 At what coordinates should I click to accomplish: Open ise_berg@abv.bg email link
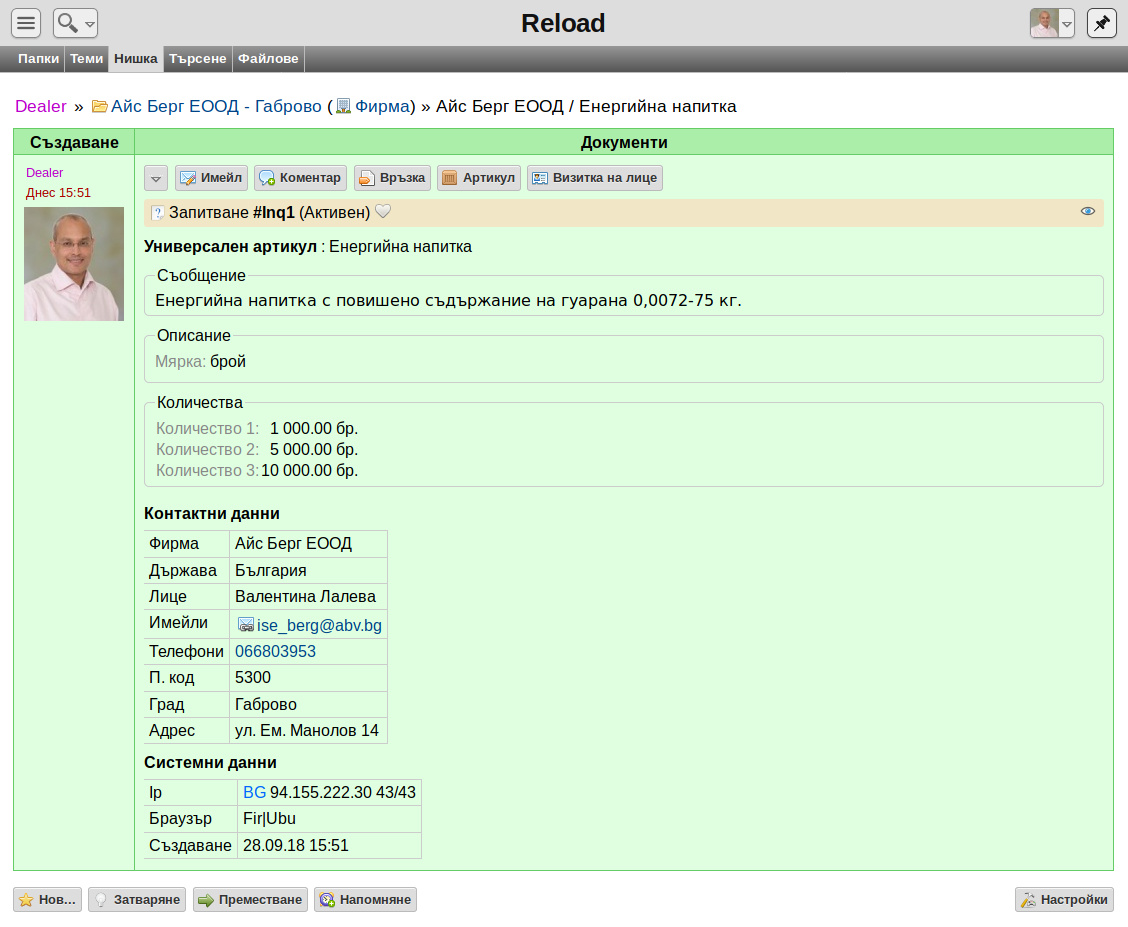click(x=319, y=626)
